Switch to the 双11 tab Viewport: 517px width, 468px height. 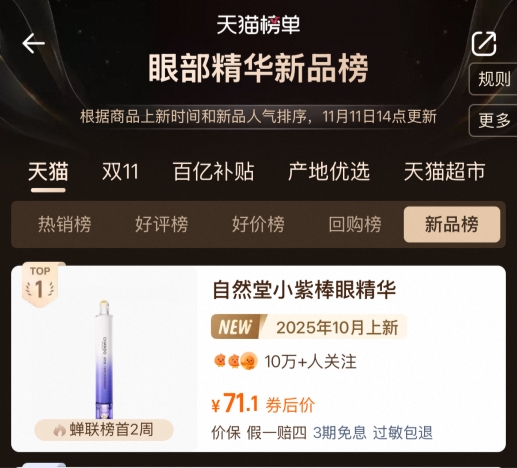pyautogui.click(x=120, y=172)
